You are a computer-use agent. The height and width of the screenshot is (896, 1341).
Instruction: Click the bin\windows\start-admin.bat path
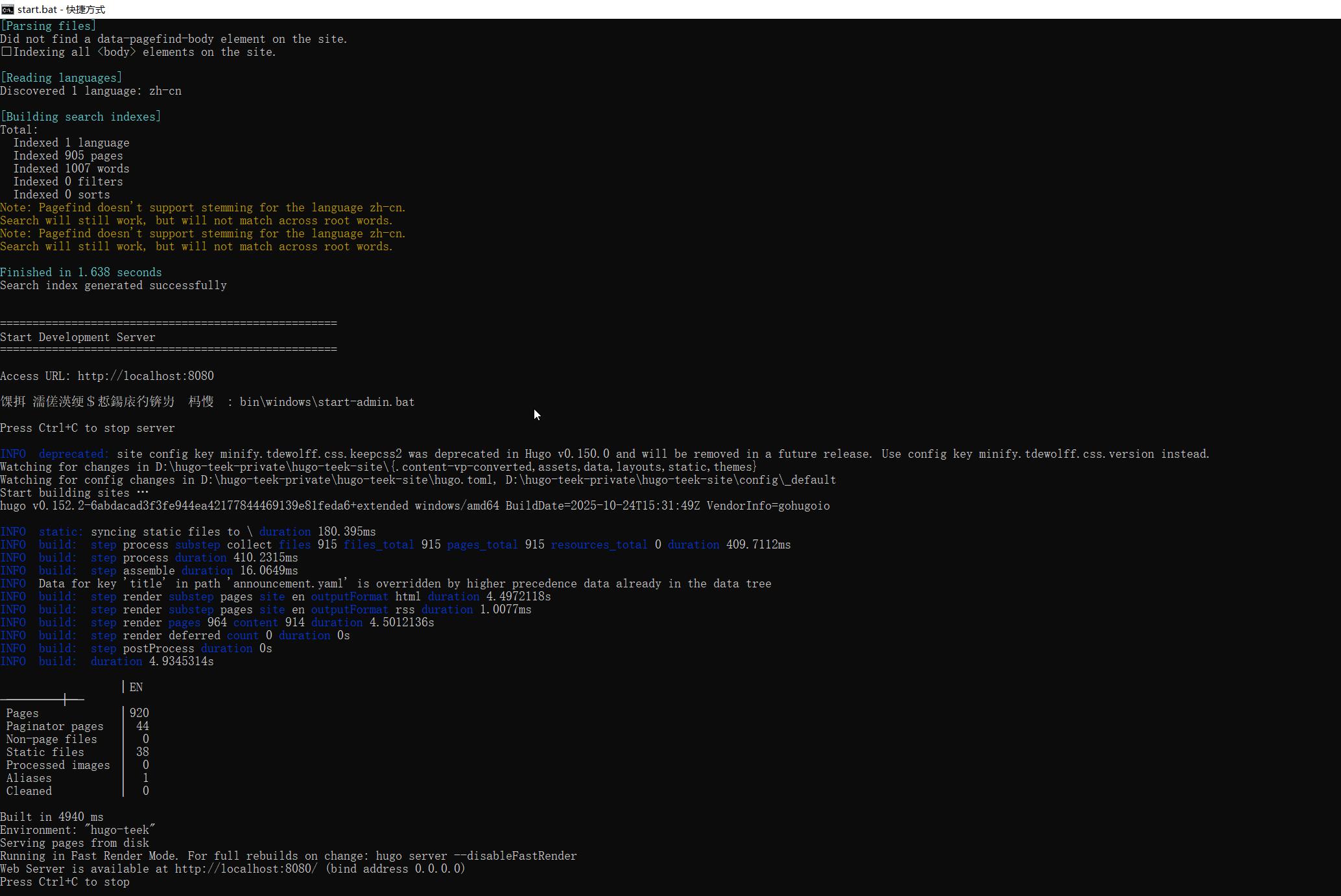click(327, 402)
